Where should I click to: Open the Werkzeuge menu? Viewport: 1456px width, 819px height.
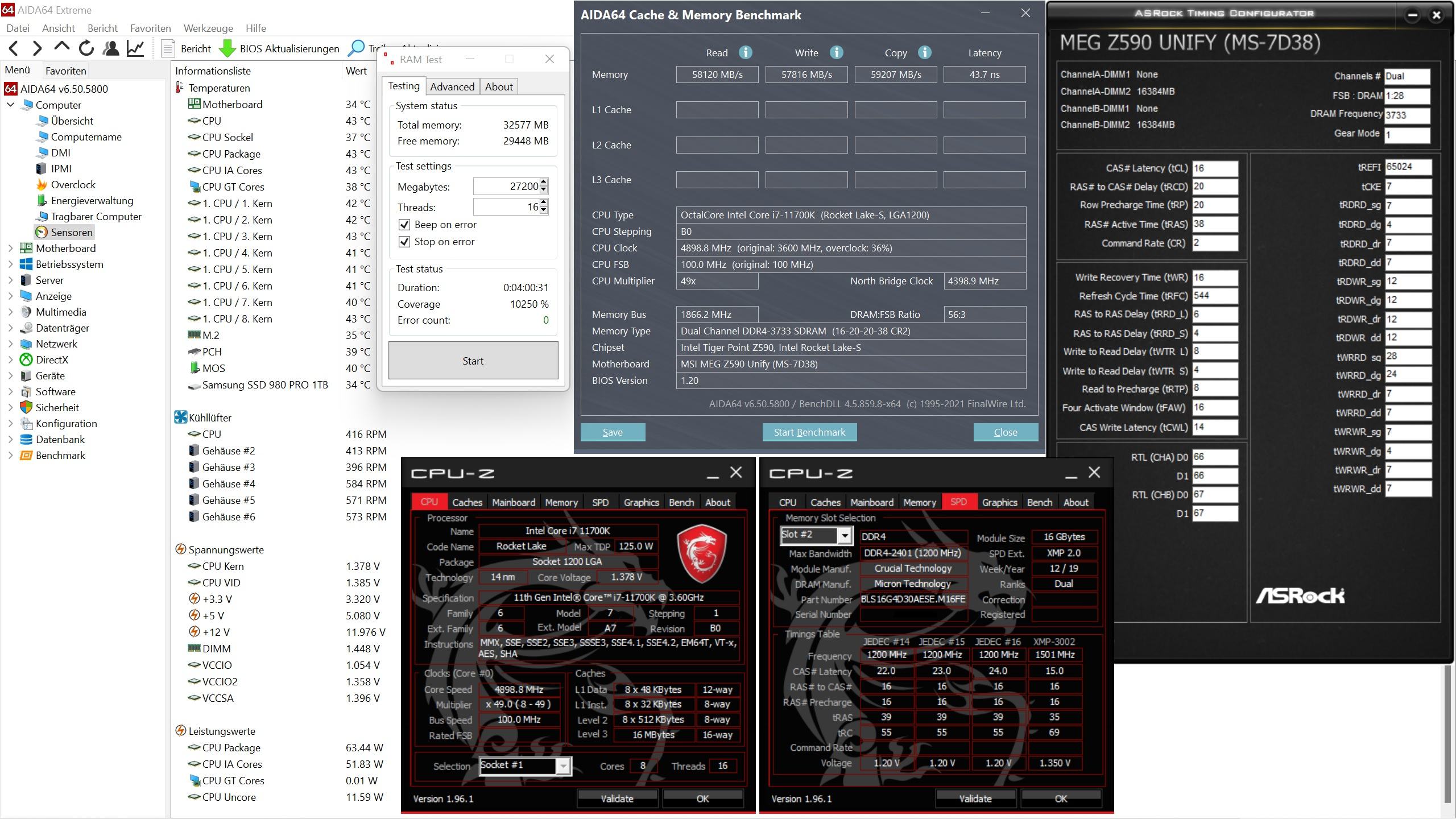(208, 28)
